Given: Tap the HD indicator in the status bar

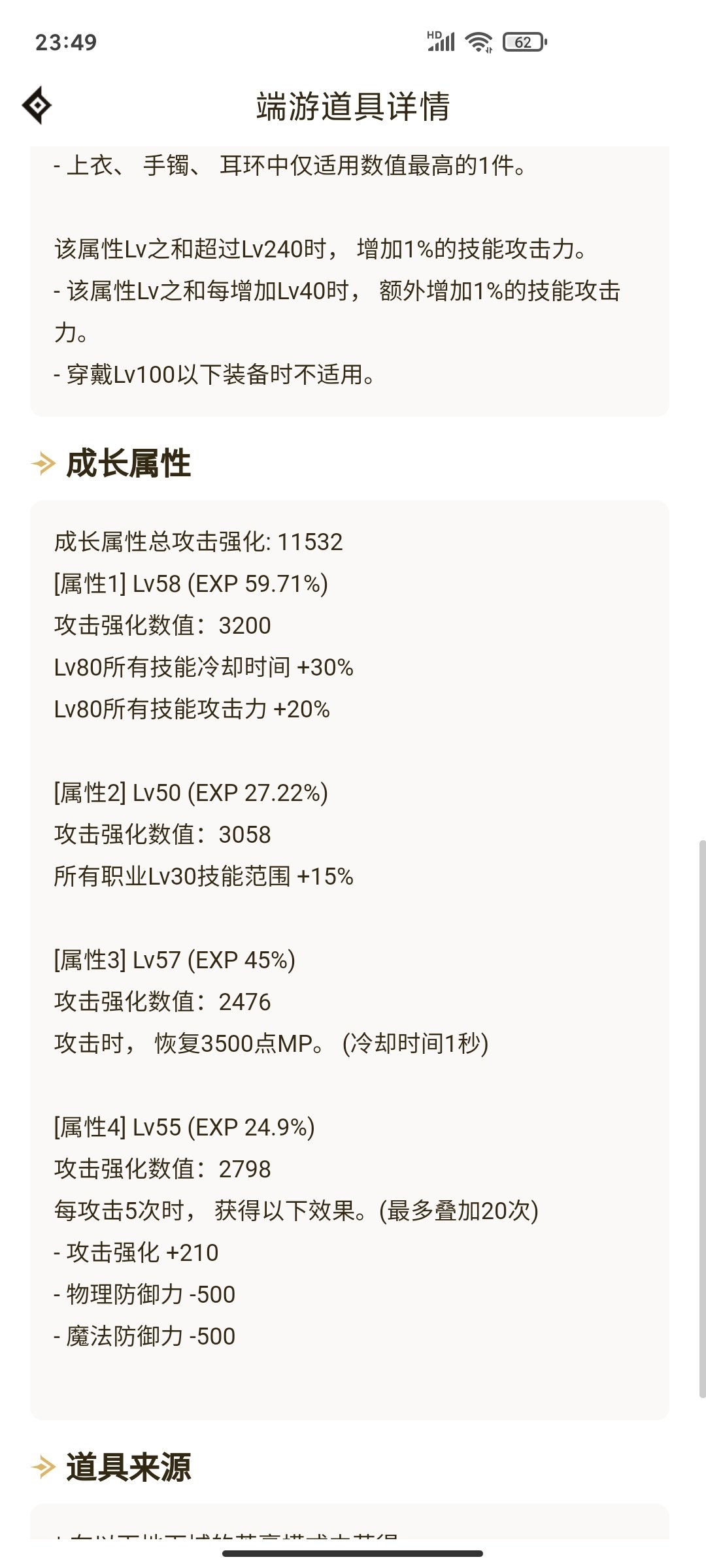Looking at the screenshot, I should coord(433,34).
